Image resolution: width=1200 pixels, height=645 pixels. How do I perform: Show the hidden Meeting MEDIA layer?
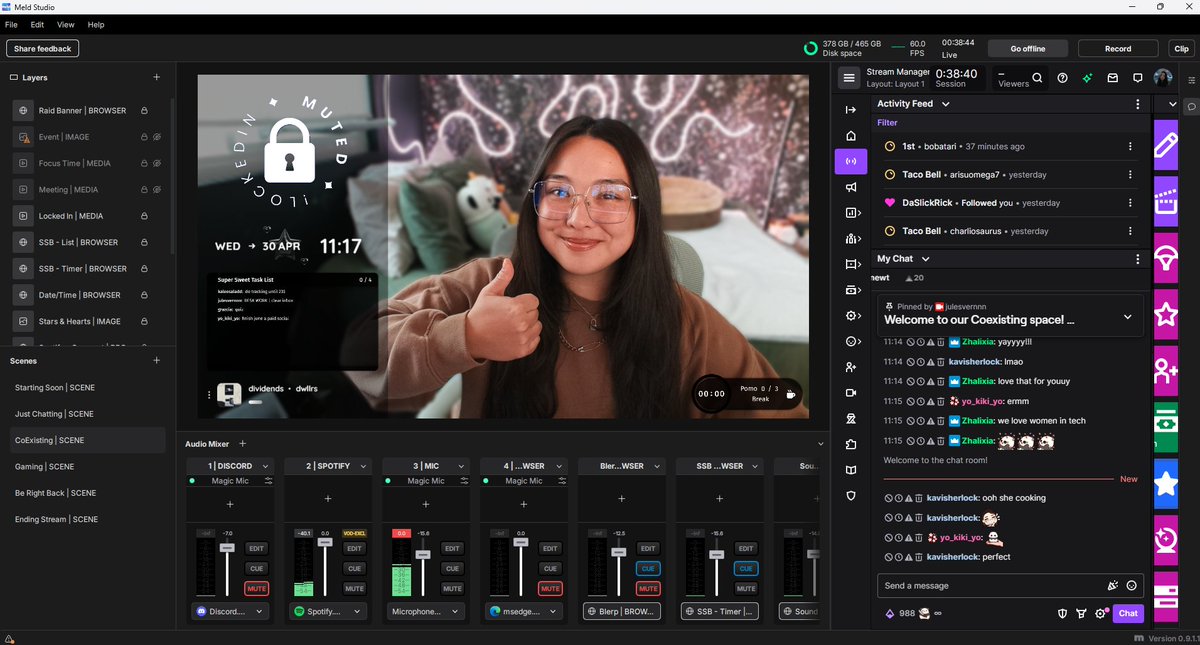[x=157, y=189]
